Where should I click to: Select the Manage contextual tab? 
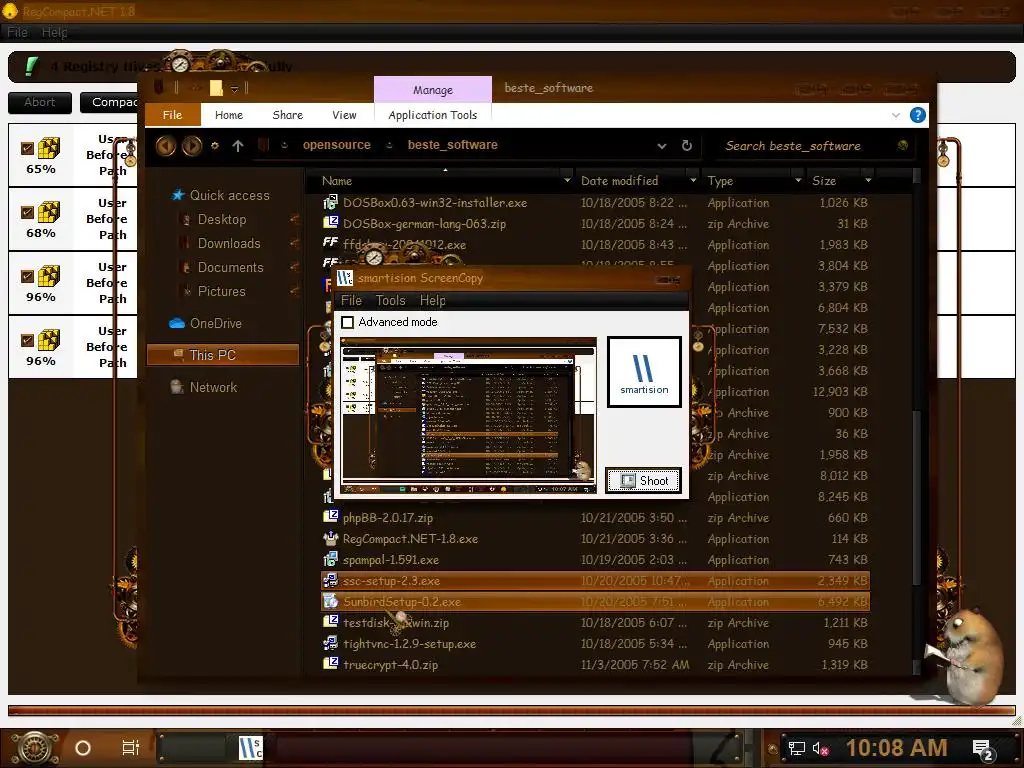(x=432, y=90)
